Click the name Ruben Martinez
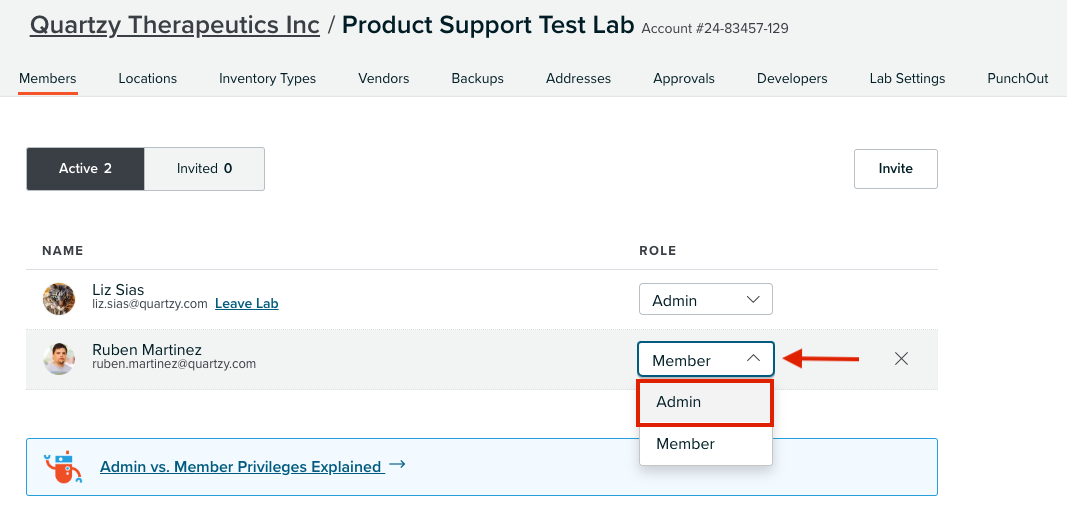Viewport: 1067px width, 523px height. pyautogui.click(x=147, y=350)
